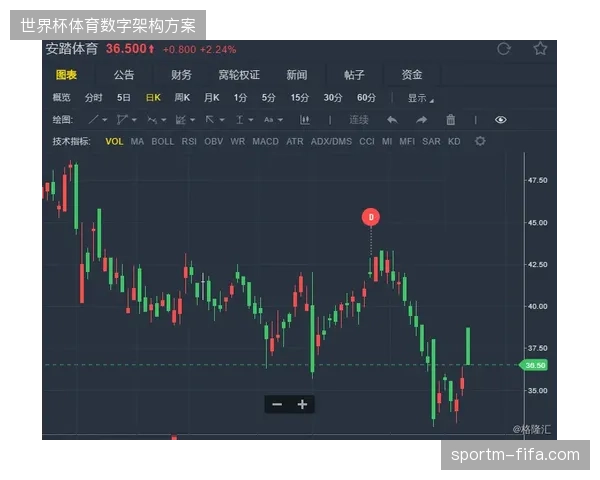Select the 30分 chart period
Screen dimensions: 600x480
[x=333, y=98]
